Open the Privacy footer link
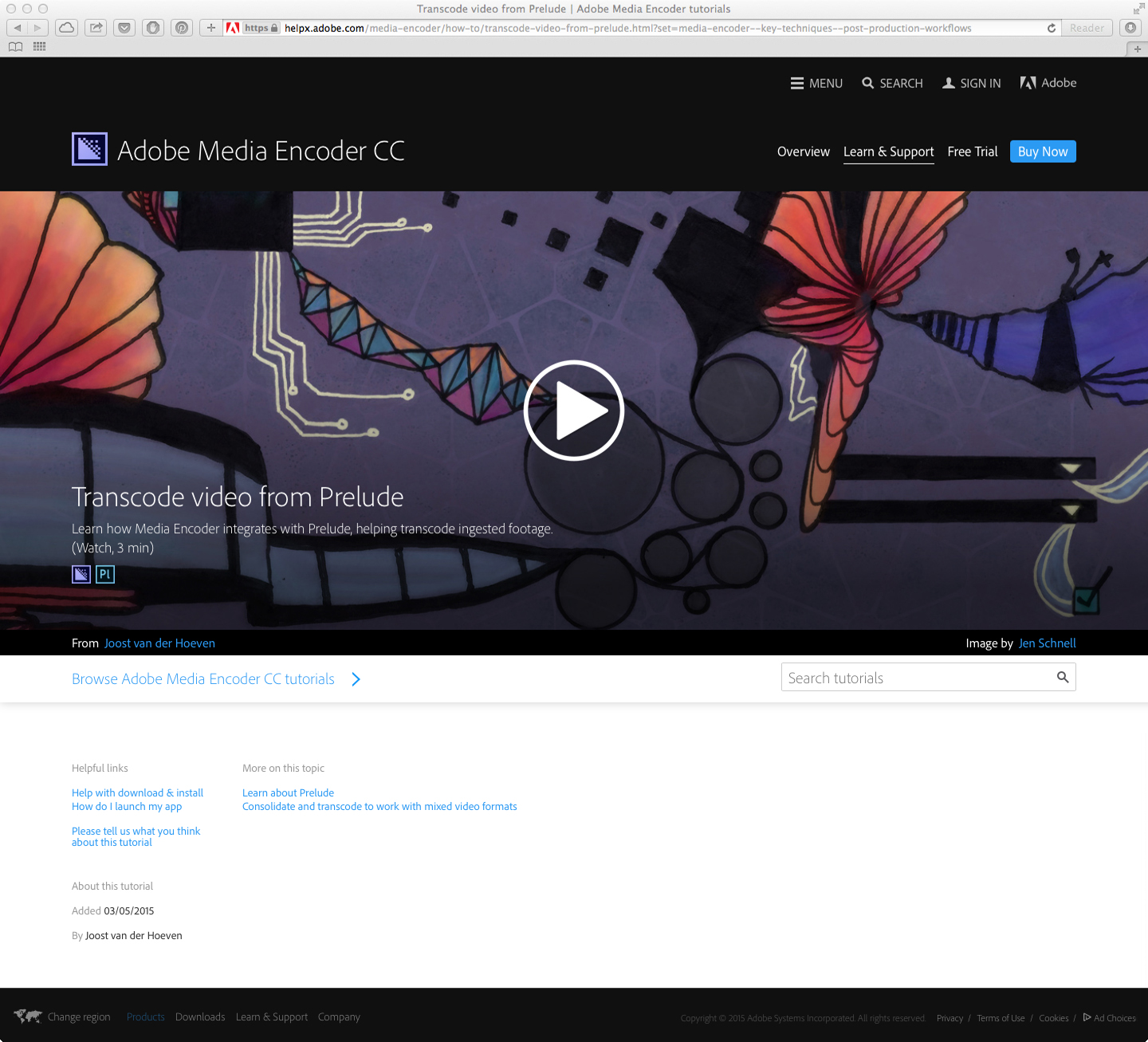The image size is (1148, 1042). point(949,1018)
